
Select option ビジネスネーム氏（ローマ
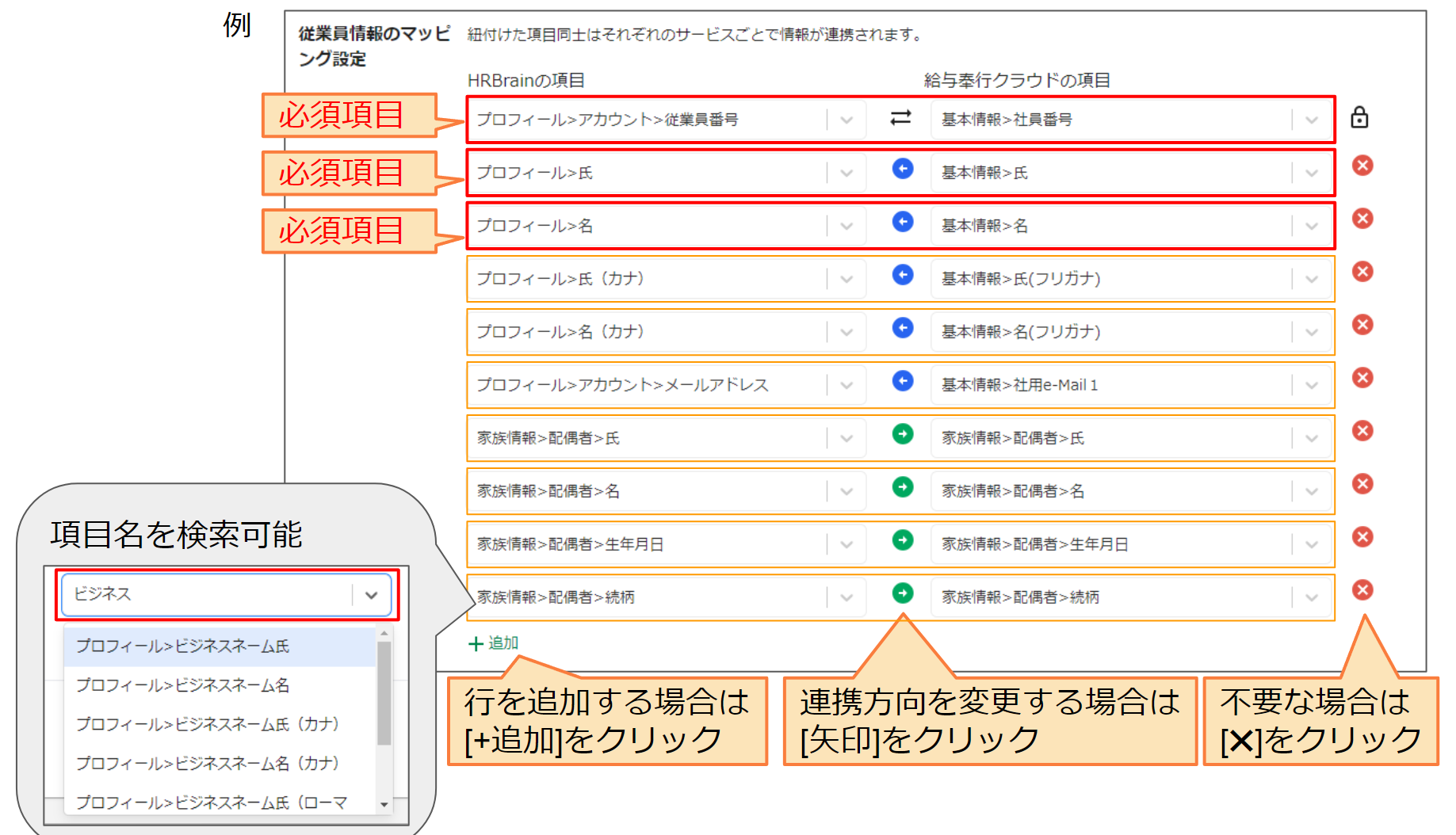tap(219, 801)
